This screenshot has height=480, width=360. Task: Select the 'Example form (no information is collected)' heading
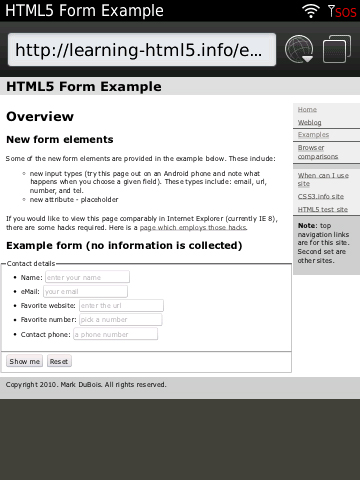coord(124,245)
